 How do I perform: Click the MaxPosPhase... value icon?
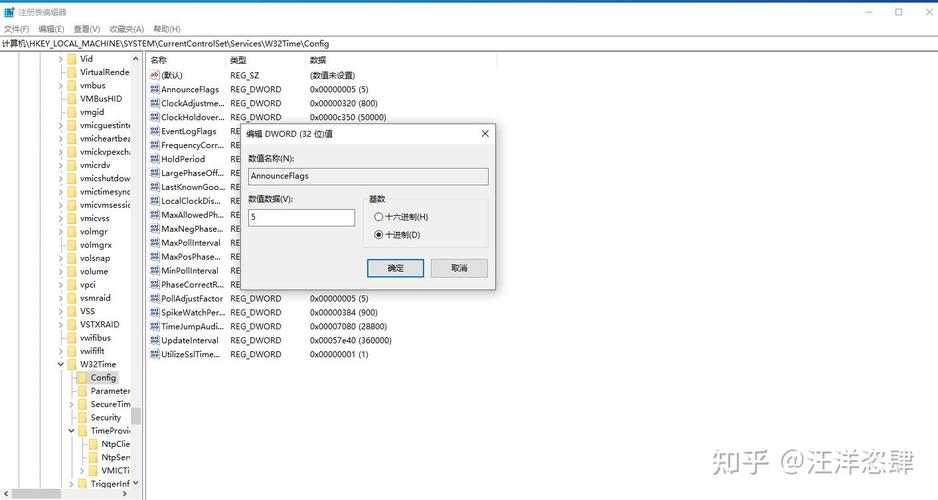click(x=154, y=257)
